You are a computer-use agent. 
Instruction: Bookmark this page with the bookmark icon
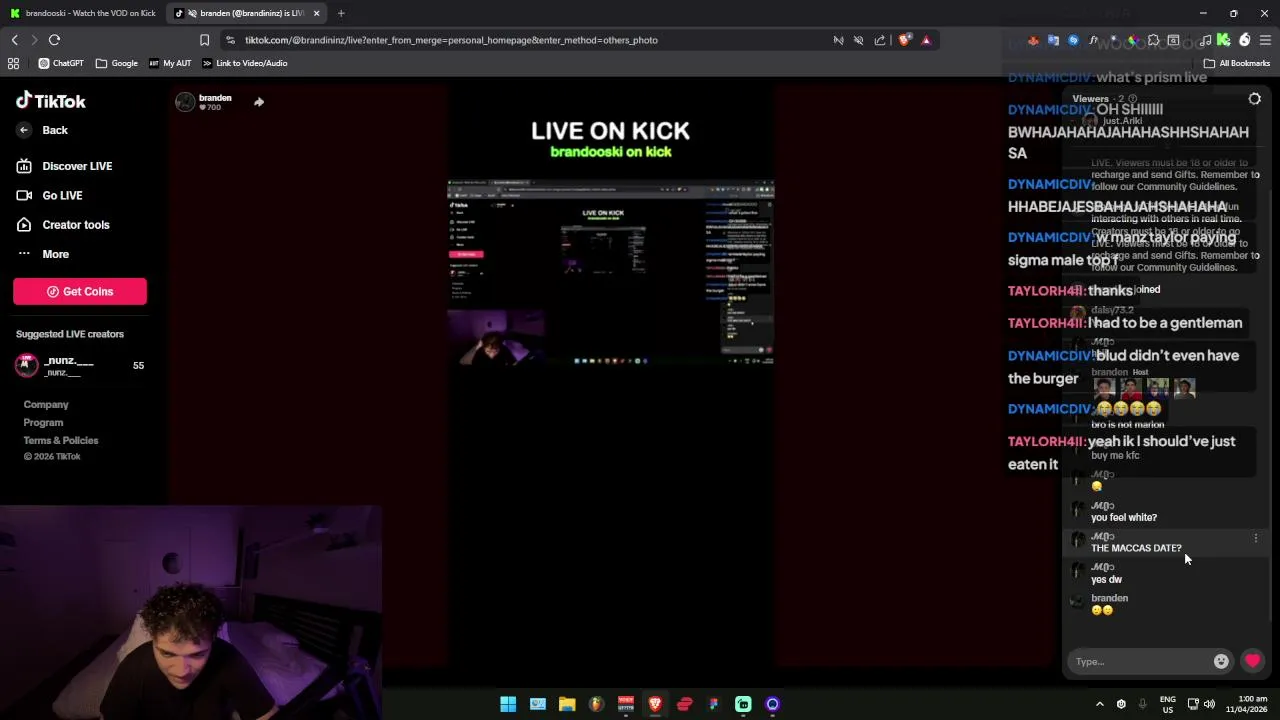(204, 40)
